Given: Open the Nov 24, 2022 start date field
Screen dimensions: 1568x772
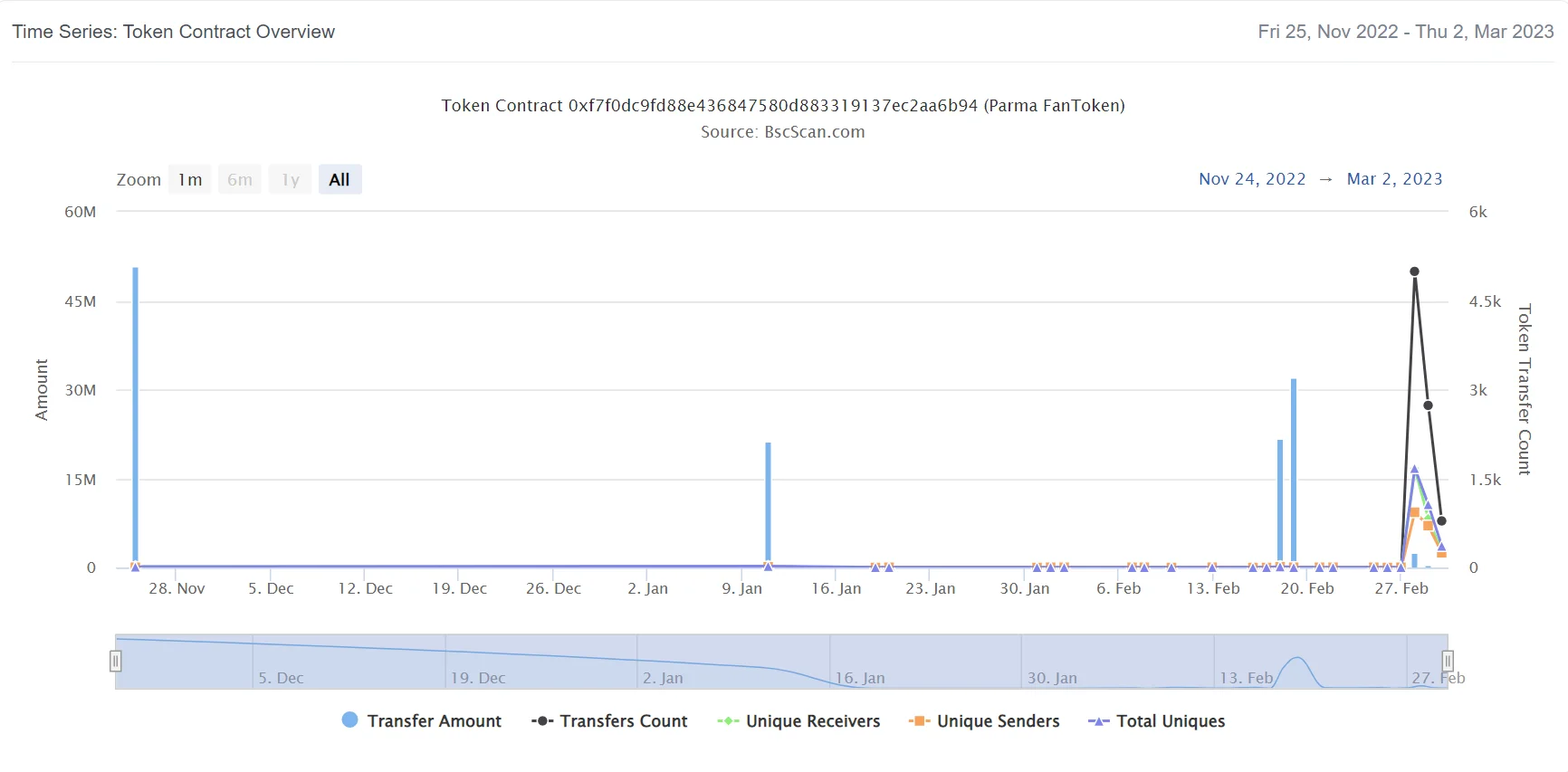Looking at the screenshot, I should click(1251, 179).
